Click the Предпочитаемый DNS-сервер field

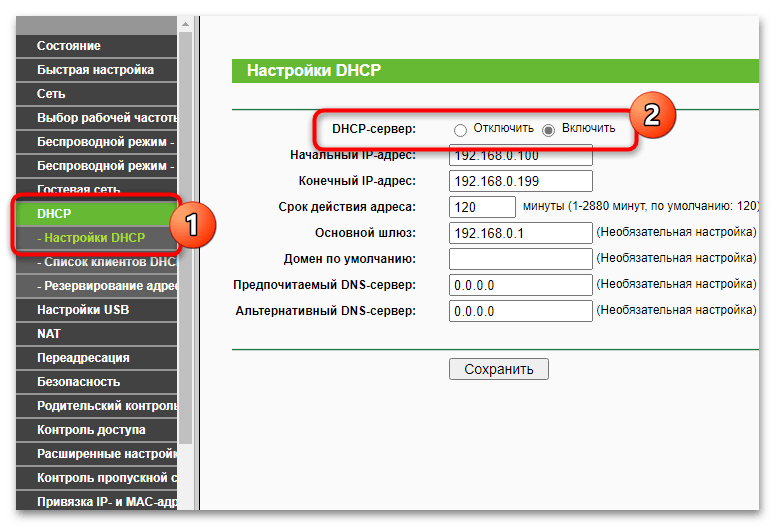click(520, 285)
